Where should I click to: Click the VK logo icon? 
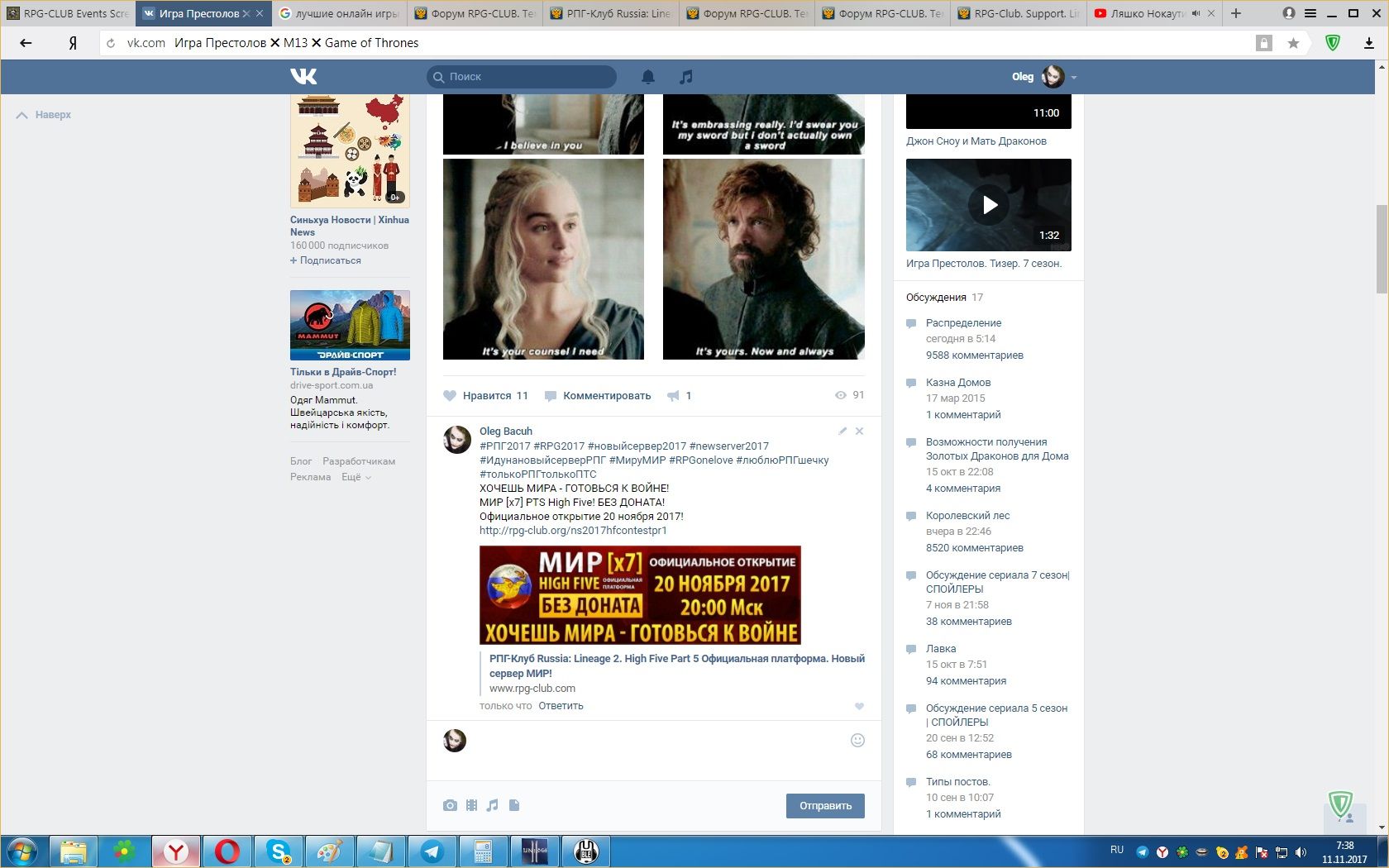pos(303,77)
